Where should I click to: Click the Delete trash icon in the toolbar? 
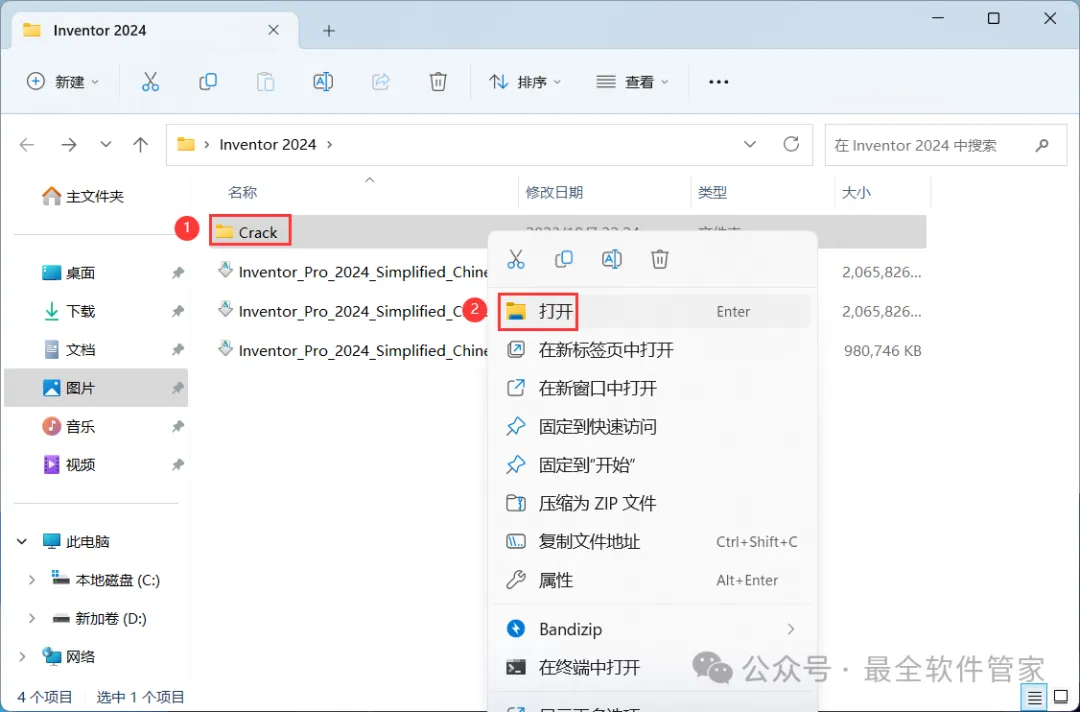pyautogui.click(x=438, y=82)
